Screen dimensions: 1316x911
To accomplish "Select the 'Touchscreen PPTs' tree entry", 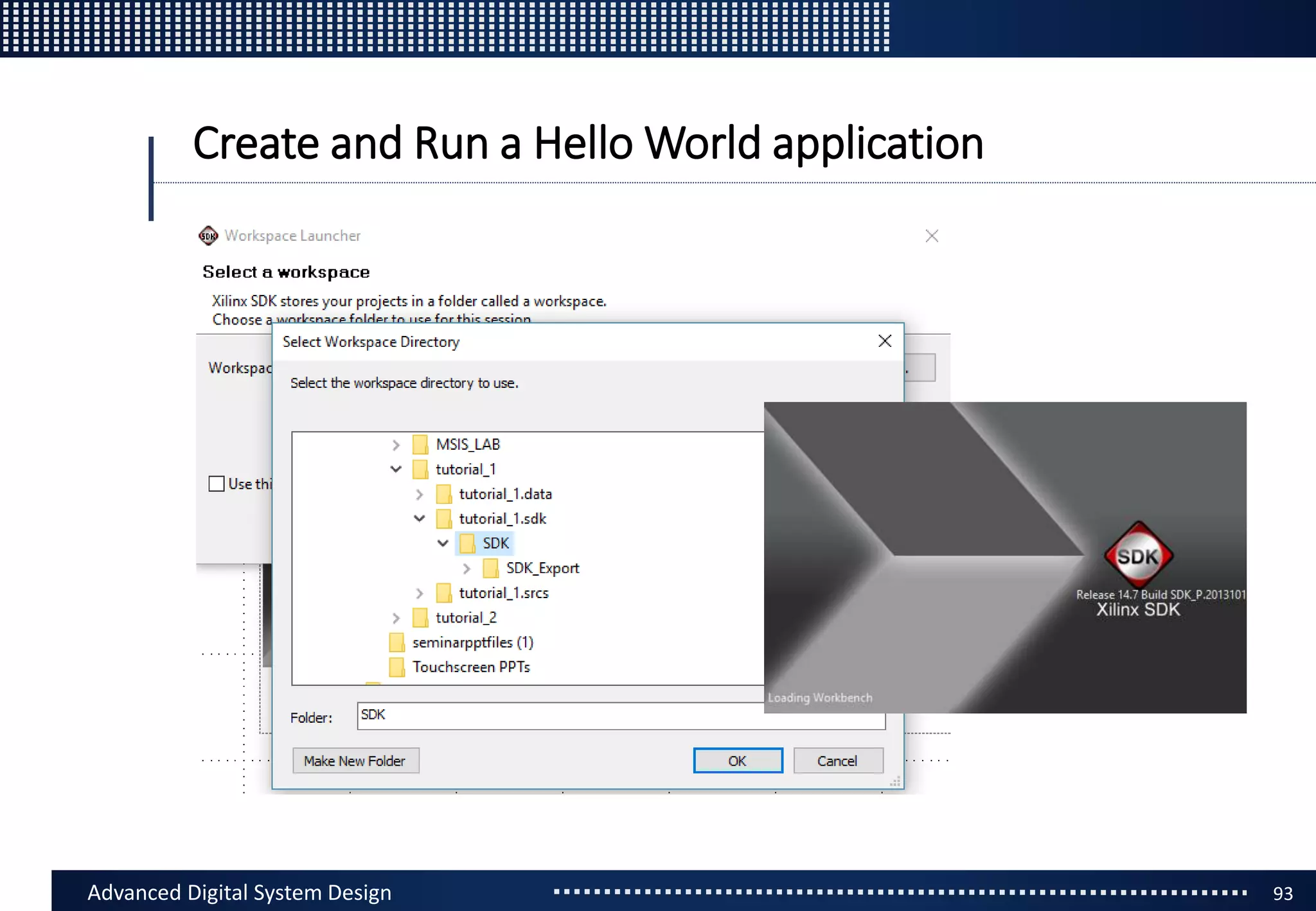I will point(471,668).
